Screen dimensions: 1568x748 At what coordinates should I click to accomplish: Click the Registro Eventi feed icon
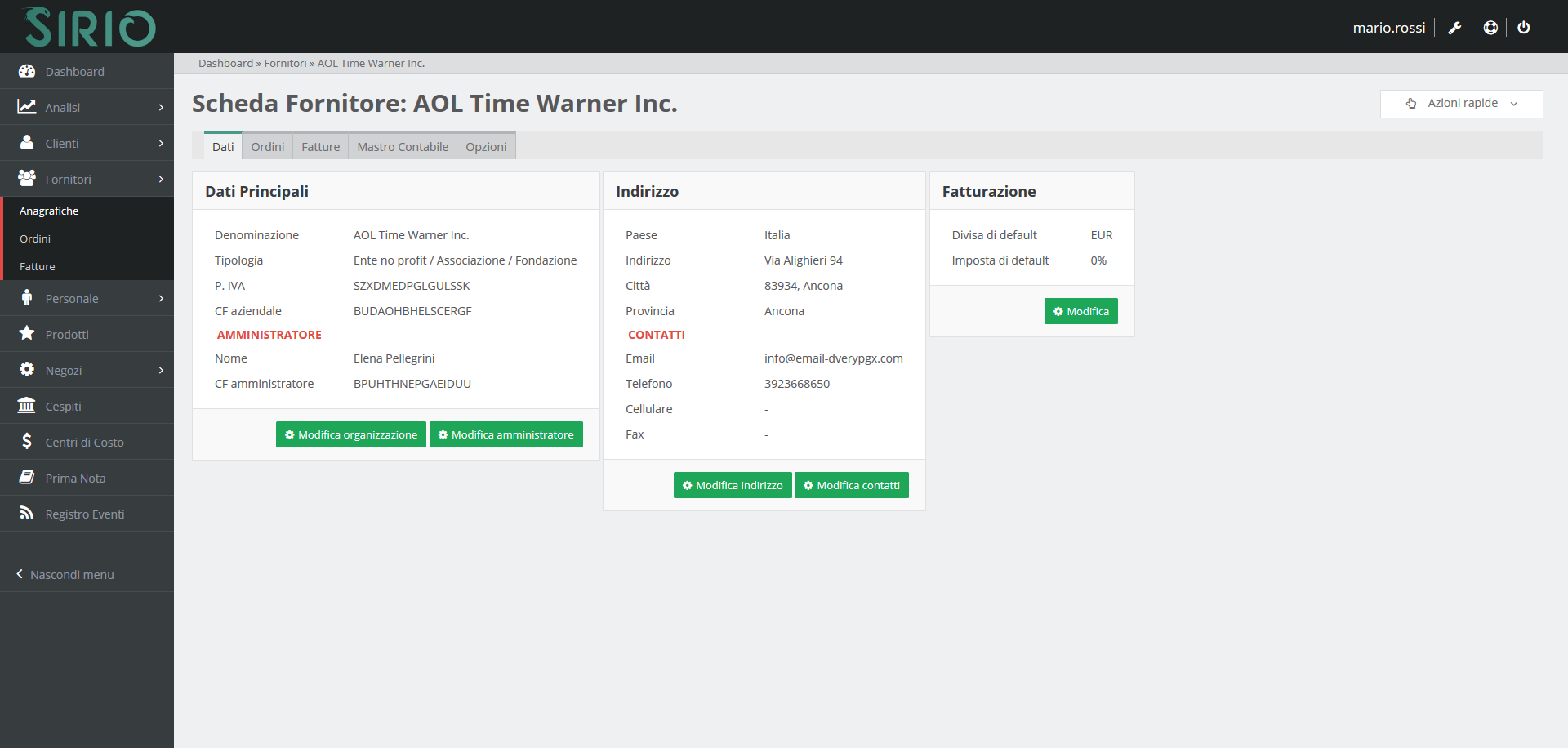tap(27, 513)
